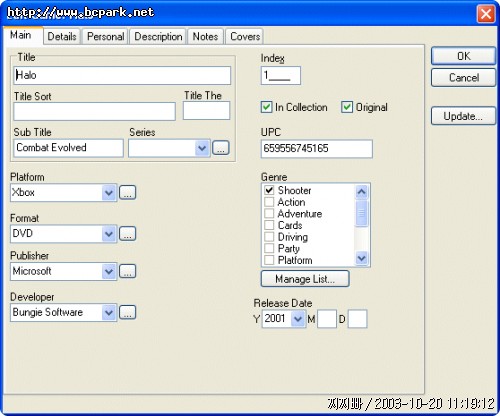This screenshot has width=500, height=416.
Task: Enable the Adventure genre checkbox
Action: point(269,214)
